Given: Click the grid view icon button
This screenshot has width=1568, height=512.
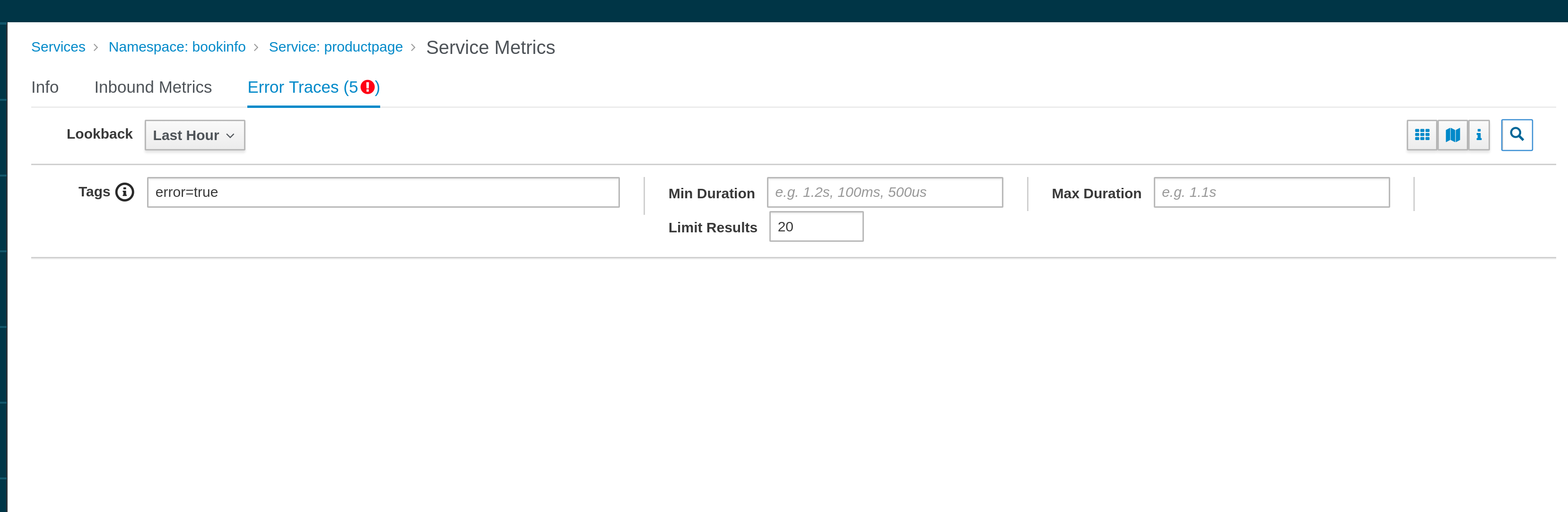Looking at the screenshot, I should [1421, 134].
